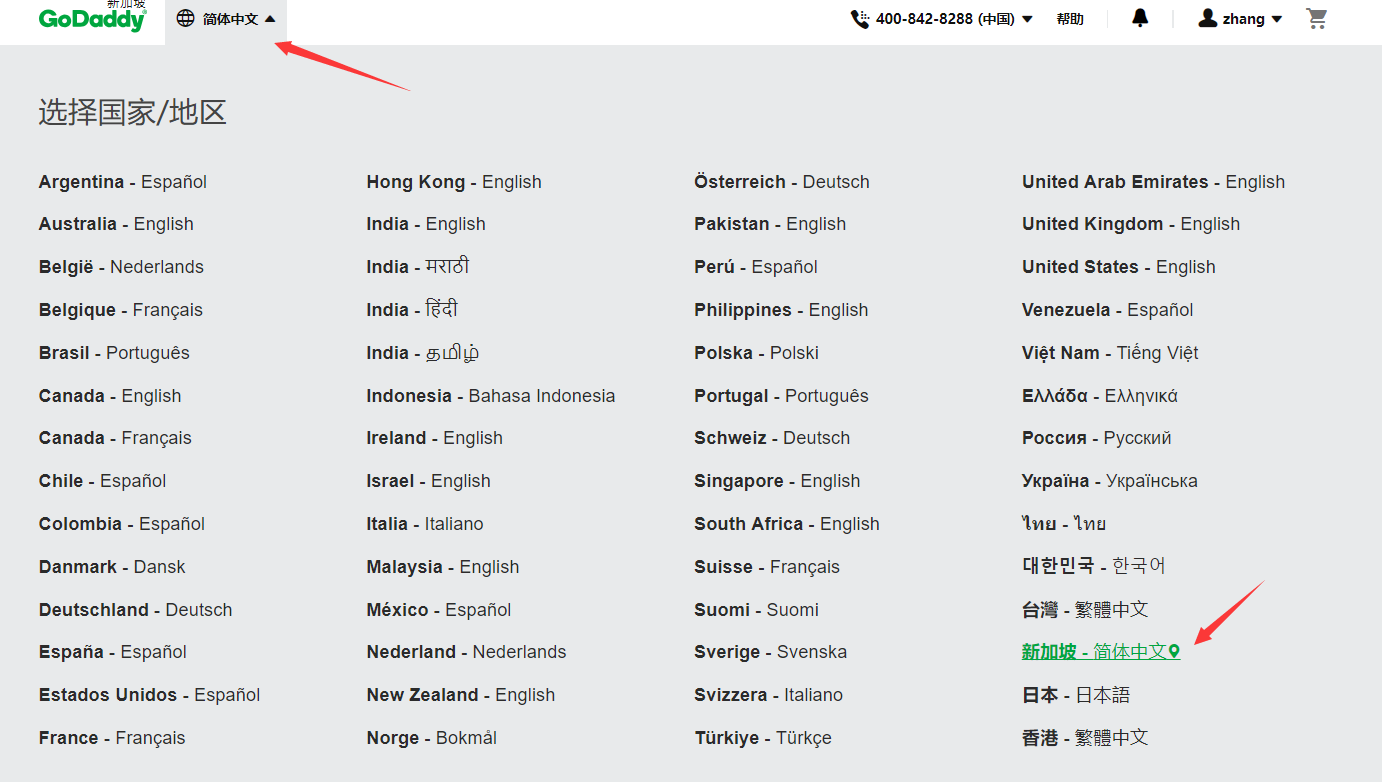The image size is (1382, 782).
Task: Select Argentina - Español
Action: (x=123, y=182)
